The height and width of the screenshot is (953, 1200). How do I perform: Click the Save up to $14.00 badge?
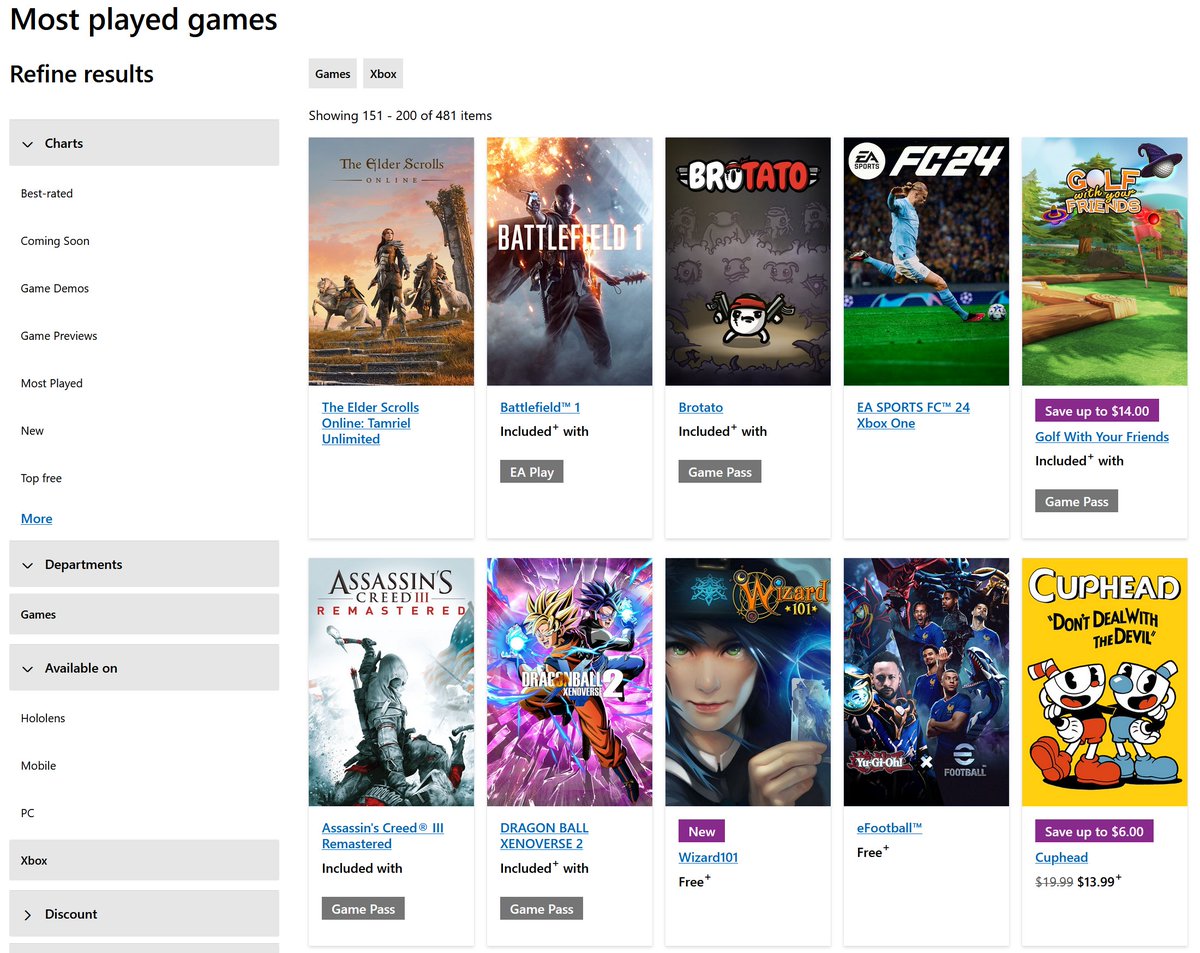[1097, 411]
